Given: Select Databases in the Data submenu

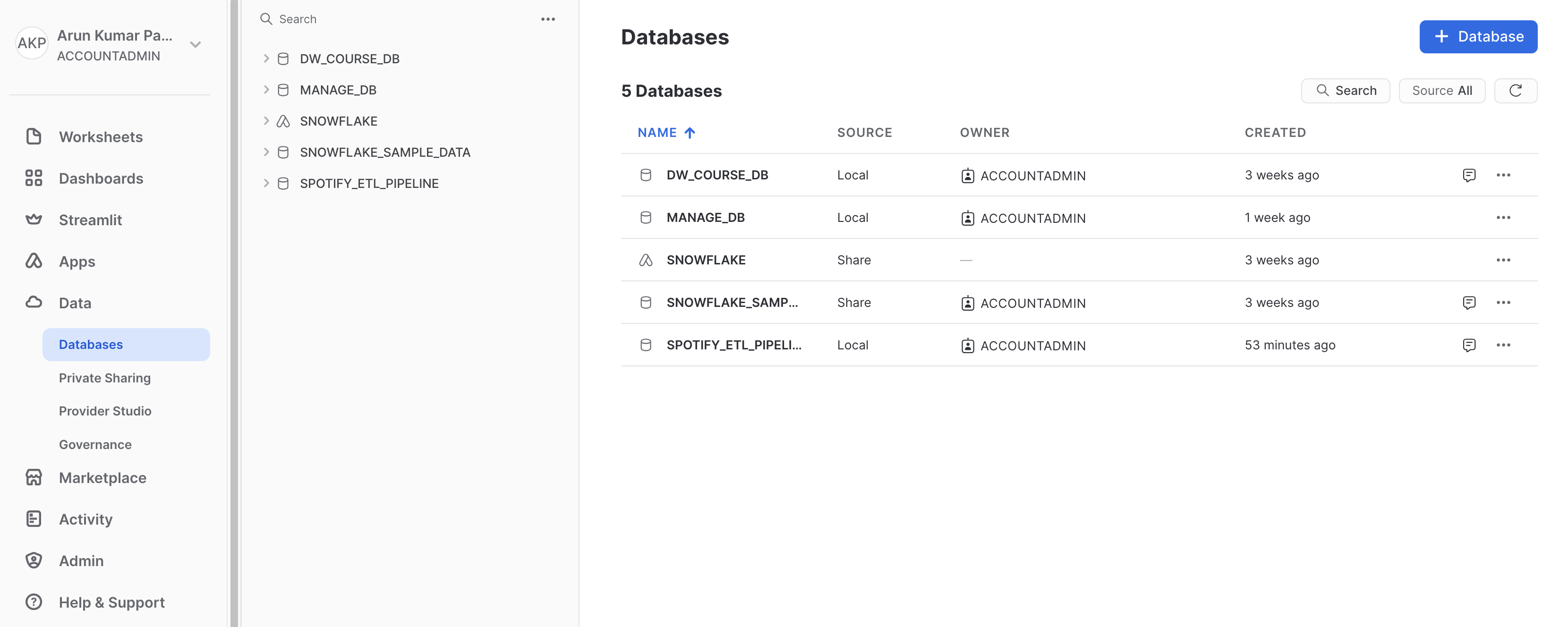Looking at the screenshot, I should (126, 344).
